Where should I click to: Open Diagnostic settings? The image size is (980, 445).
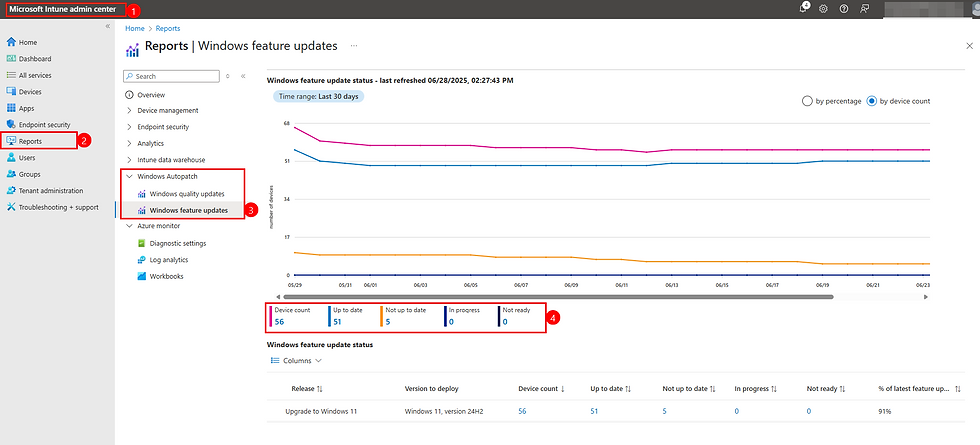tap(178, 243)
